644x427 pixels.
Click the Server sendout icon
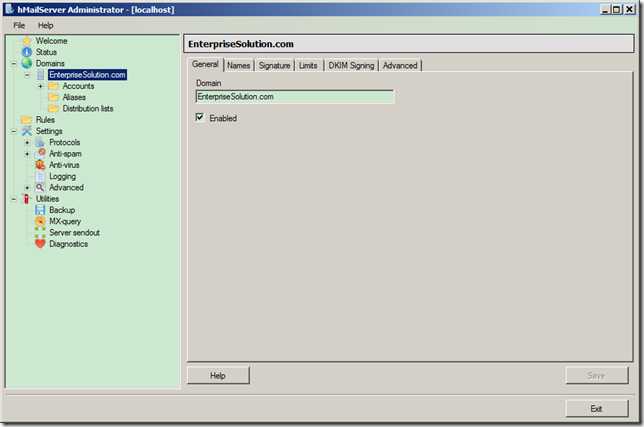click(x=40, y=233)
